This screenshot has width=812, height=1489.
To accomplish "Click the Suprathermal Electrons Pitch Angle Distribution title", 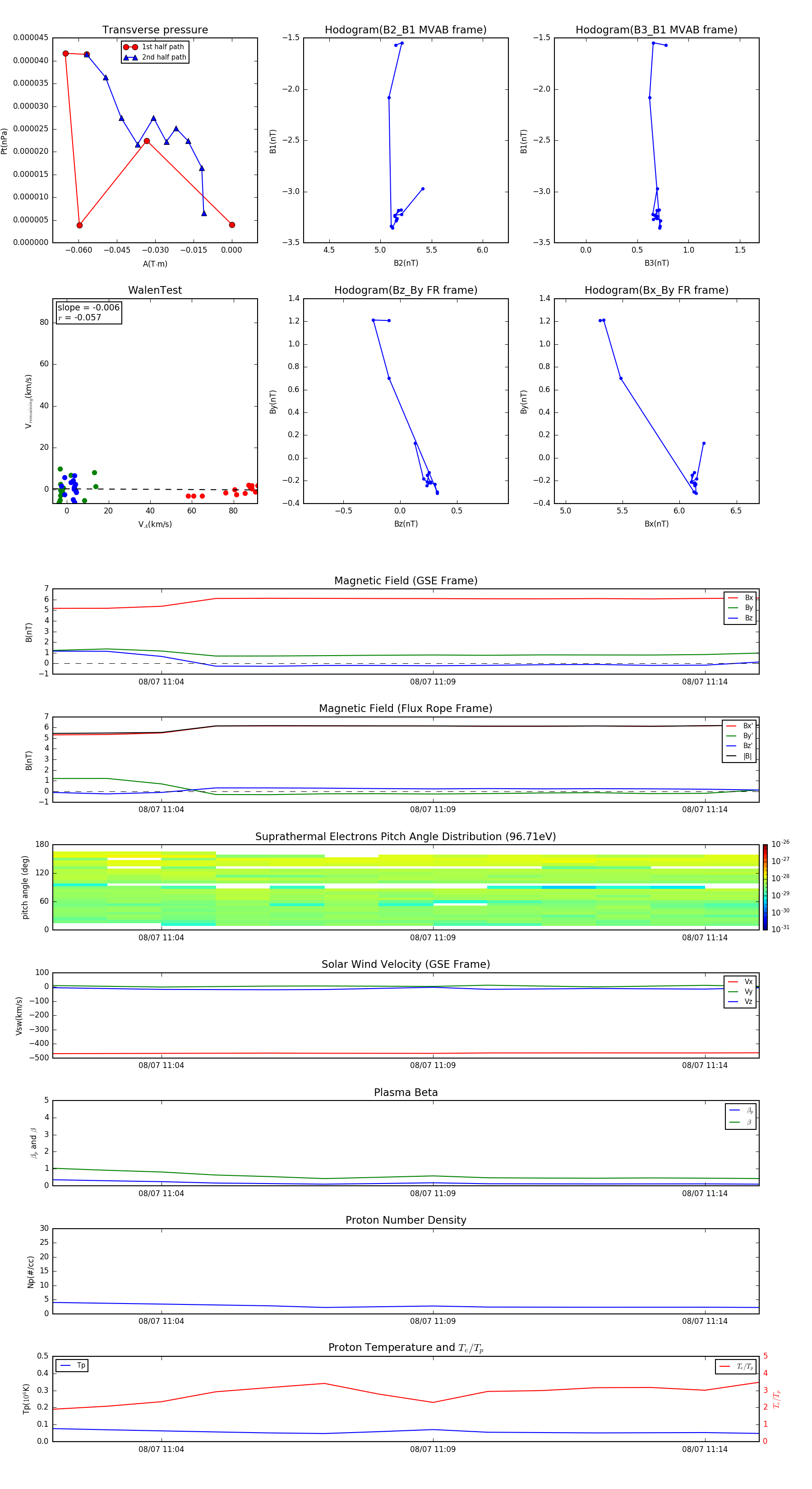I will 406,837.
